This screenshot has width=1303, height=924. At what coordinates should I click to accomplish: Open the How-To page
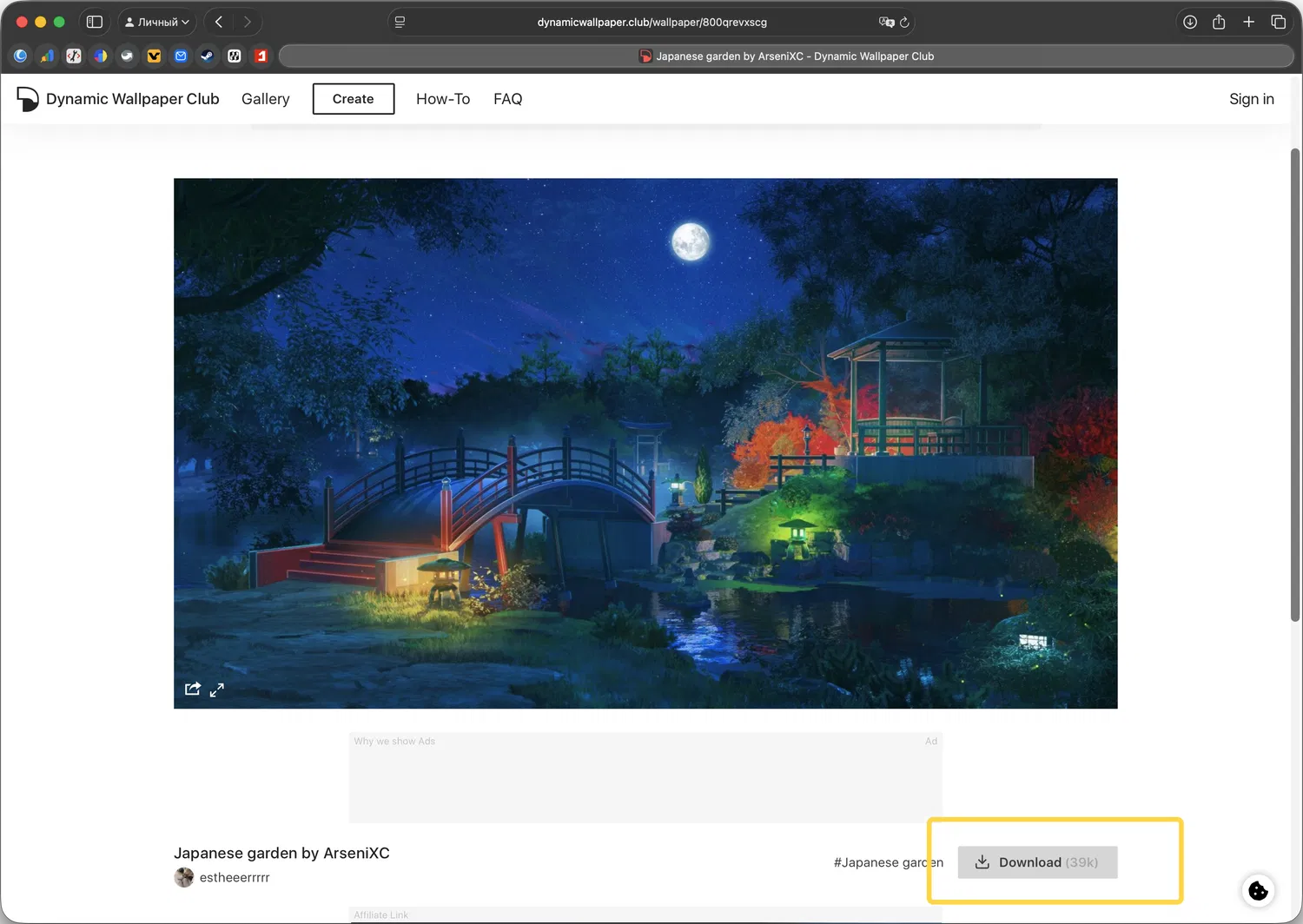pyautogui.click(x=443, y=99)
